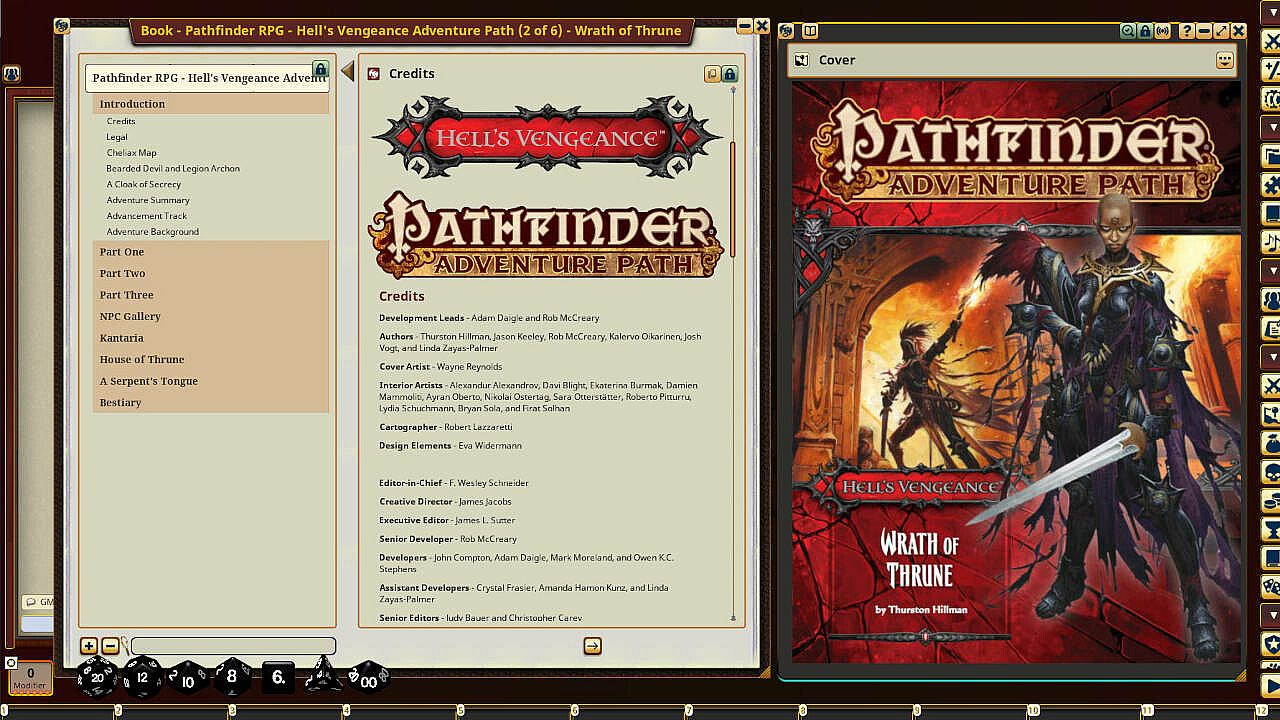Expand the Part One chapter
The image size is (1280, 720).
[x=122, y=252]
